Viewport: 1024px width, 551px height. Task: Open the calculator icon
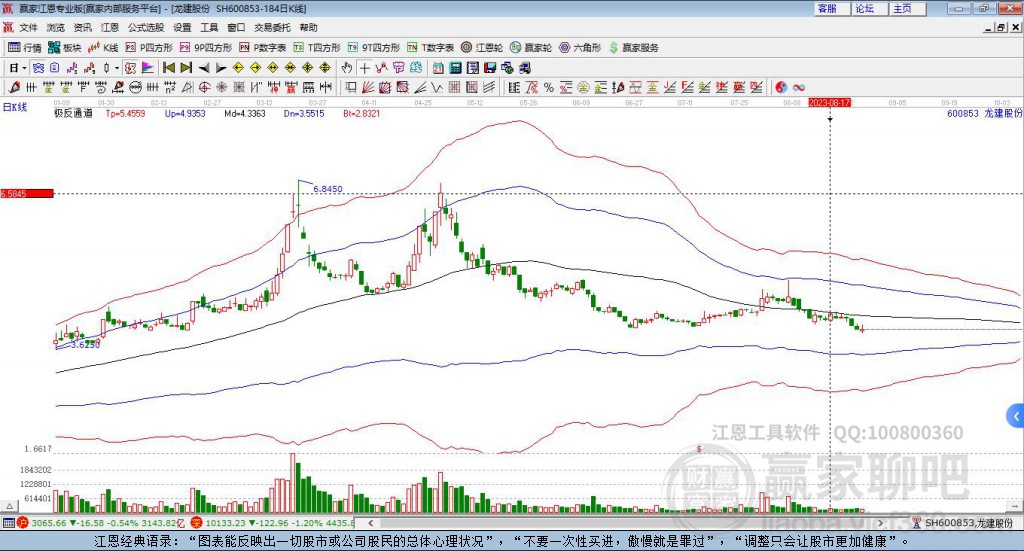coord(455,68)
